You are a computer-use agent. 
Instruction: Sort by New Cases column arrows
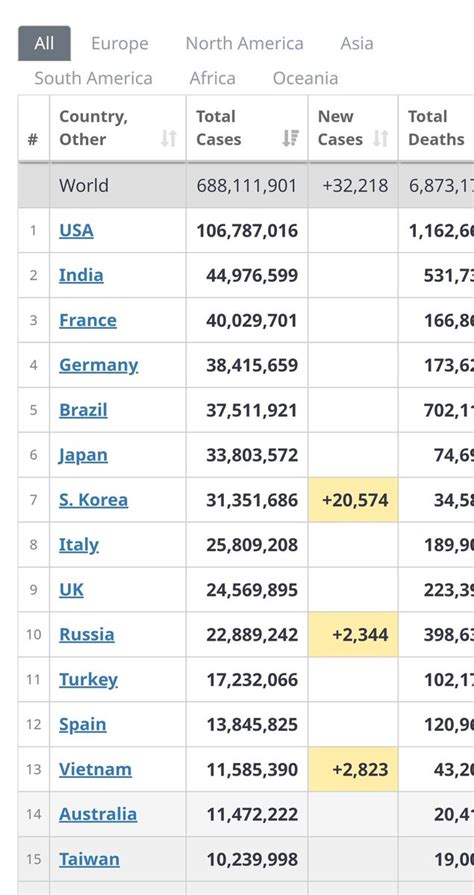point(381,138)
